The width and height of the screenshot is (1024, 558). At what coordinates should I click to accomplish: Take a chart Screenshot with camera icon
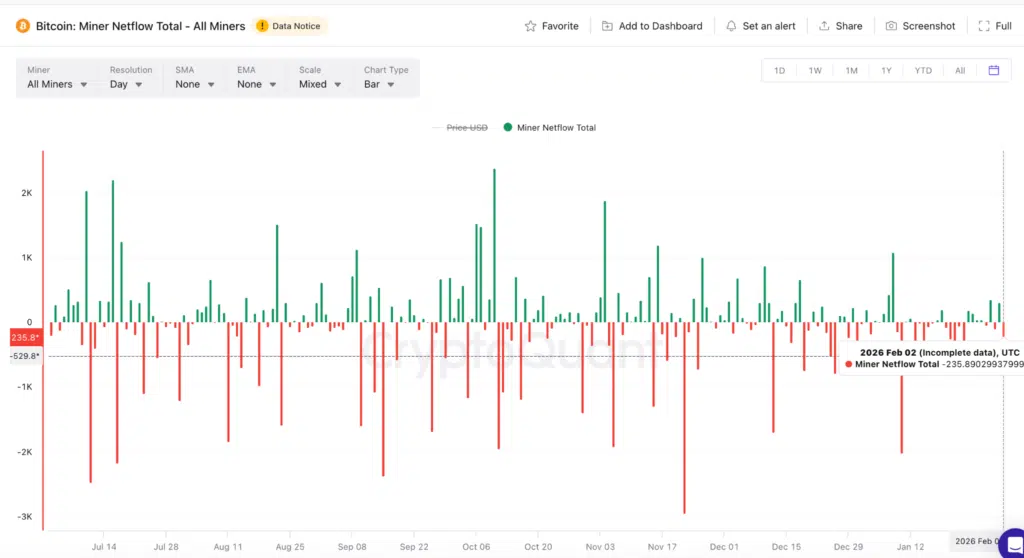point(891,26)
